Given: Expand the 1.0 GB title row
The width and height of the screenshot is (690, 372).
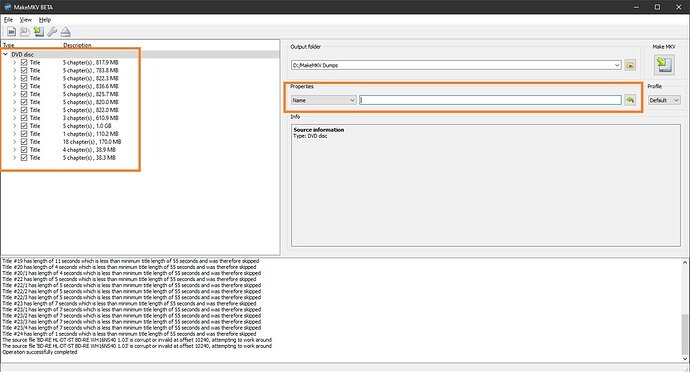Looking at the screenshot, I should pos(15,126).
